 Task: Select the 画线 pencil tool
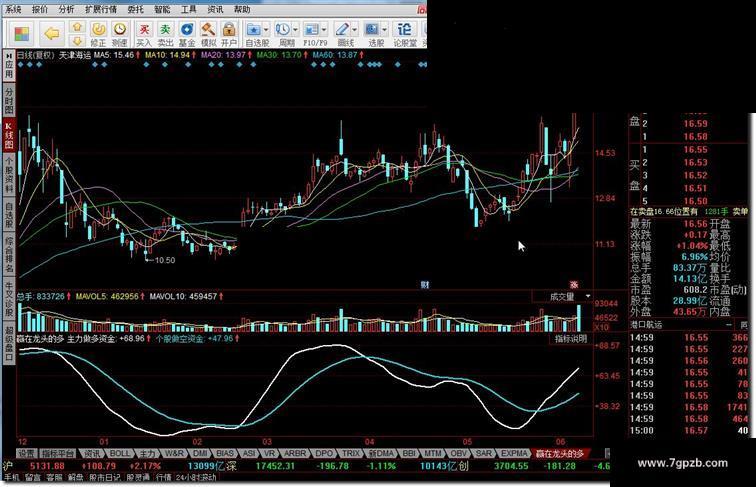[342, 29]
